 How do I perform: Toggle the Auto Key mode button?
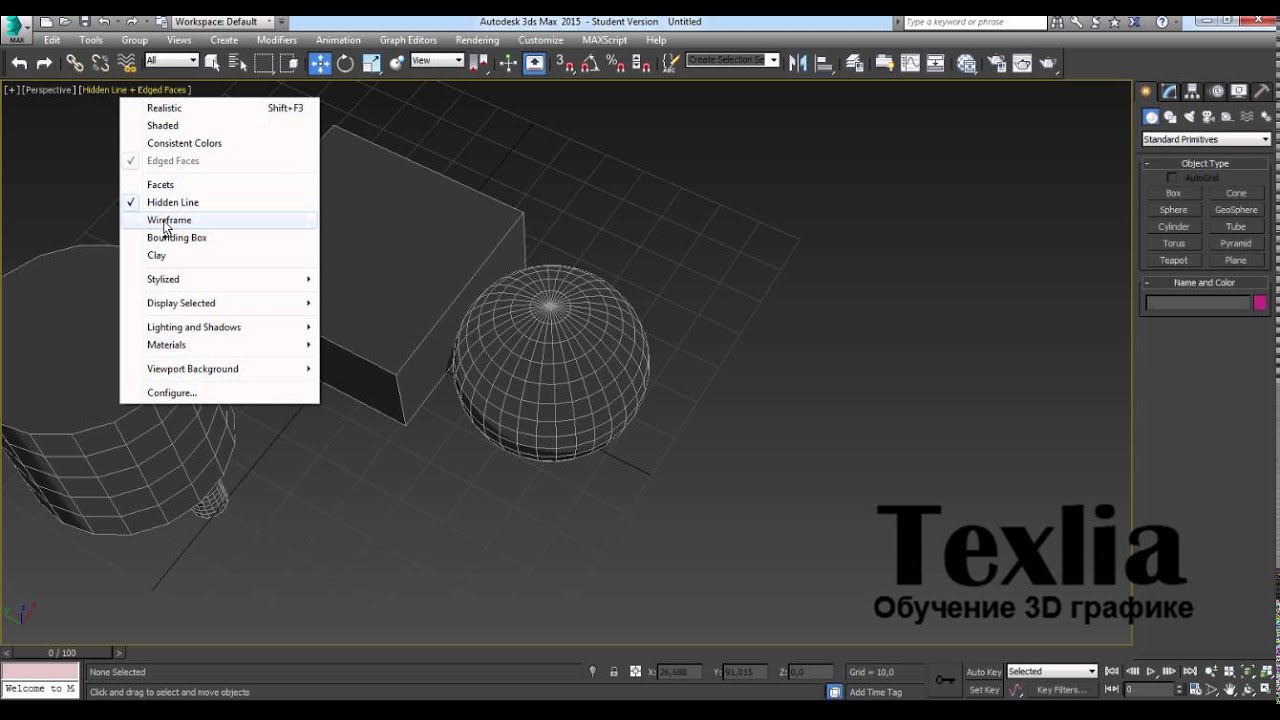(984, 672)
